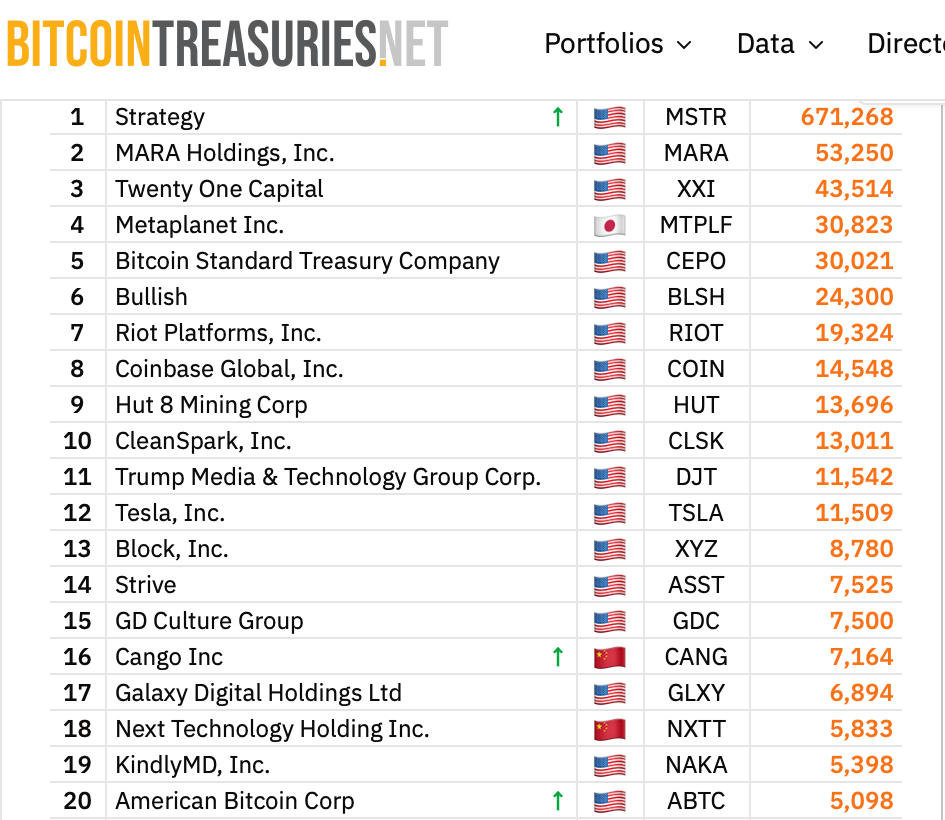Open the Tesla, Inc. entry
The image size is (945, 820).
(169, 513)
